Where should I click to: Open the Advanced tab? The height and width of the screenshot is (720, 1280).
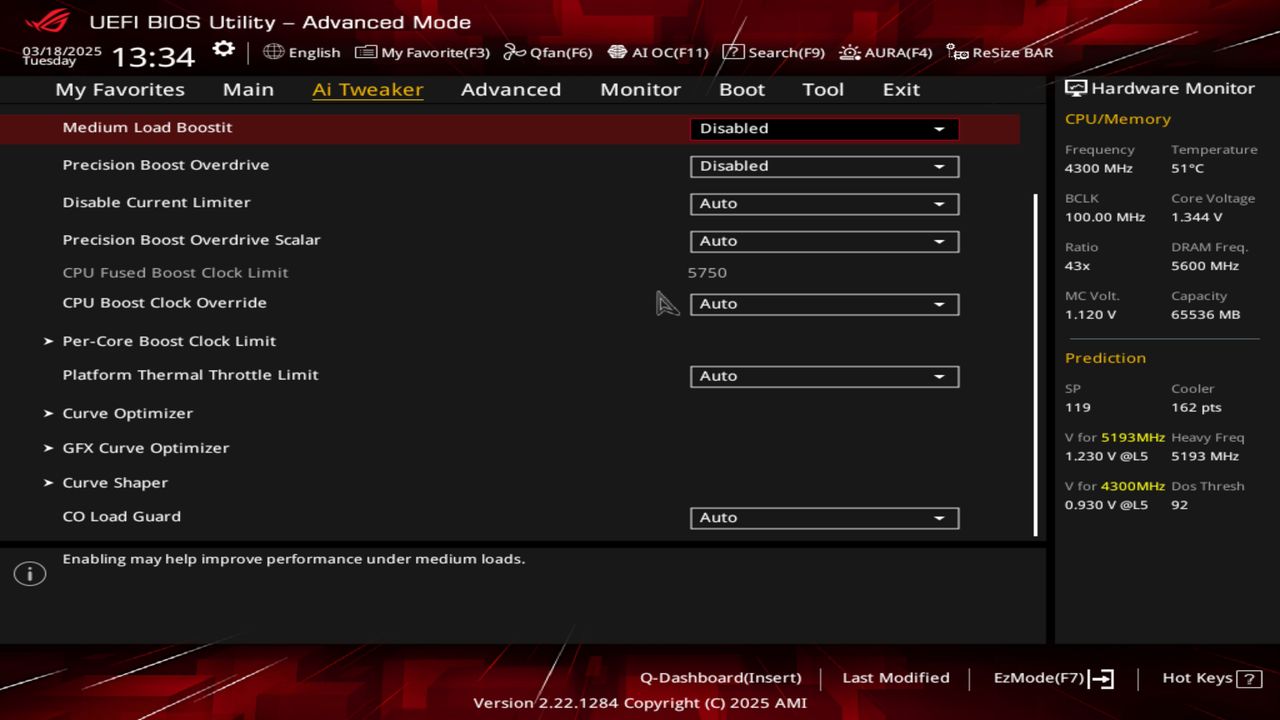pyautogui.click(x=511, y=89)
